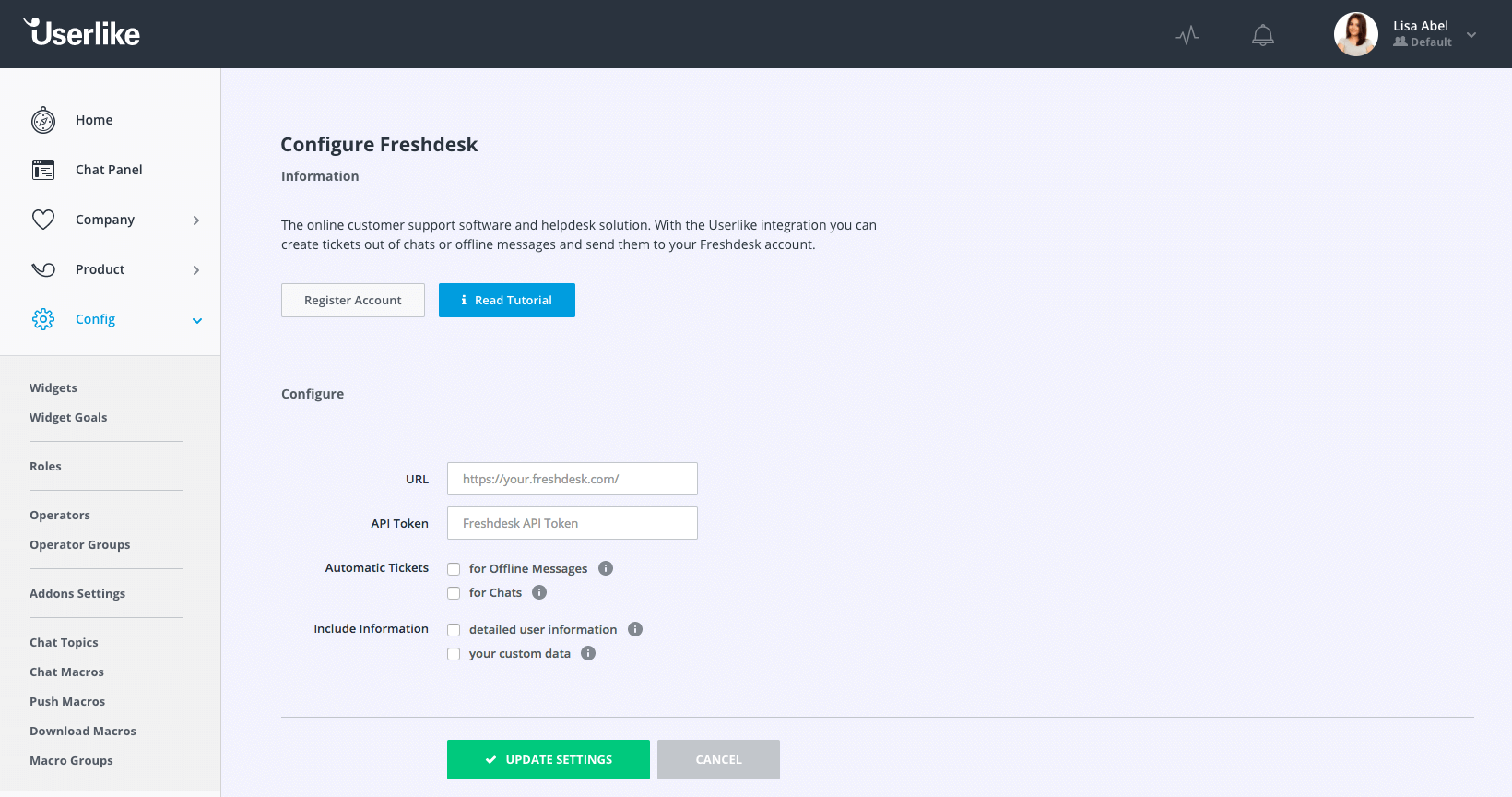Open Widgets in the Config submenu

[x=53, y=388]
